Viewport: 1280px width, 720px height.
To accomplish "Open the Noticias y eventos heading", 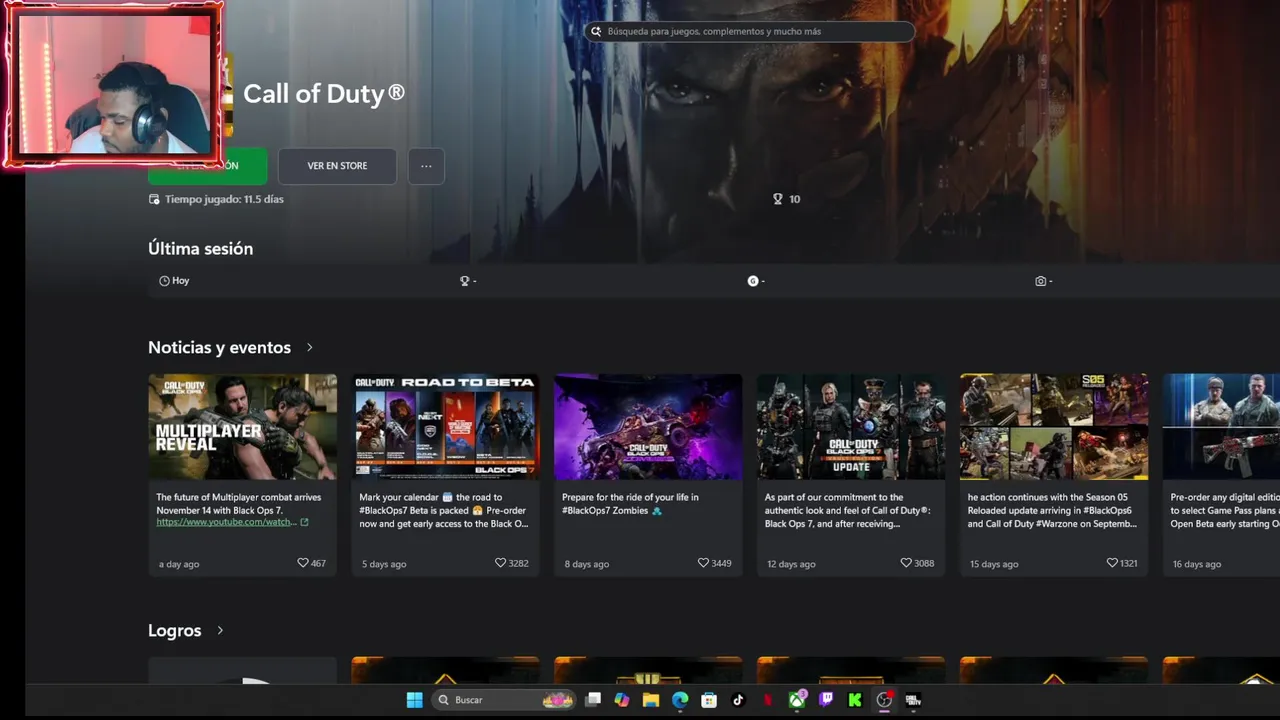I will tap(219, 347).
